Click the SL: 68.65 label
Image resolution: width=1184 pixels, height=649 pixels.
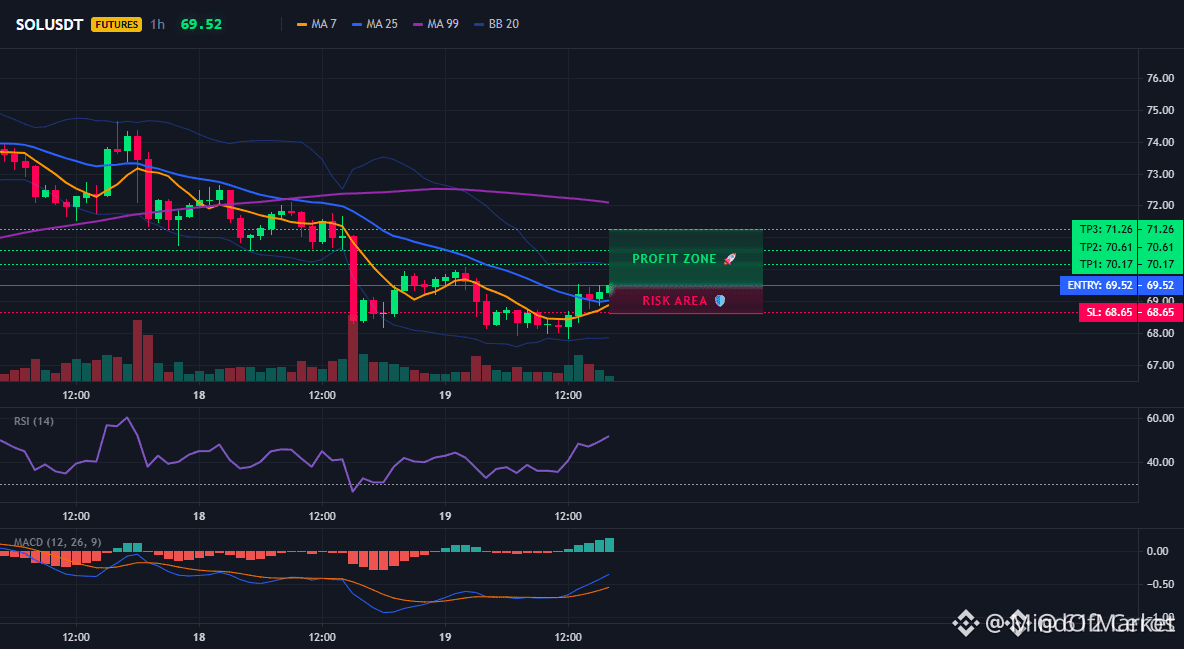pos(1108,312)
